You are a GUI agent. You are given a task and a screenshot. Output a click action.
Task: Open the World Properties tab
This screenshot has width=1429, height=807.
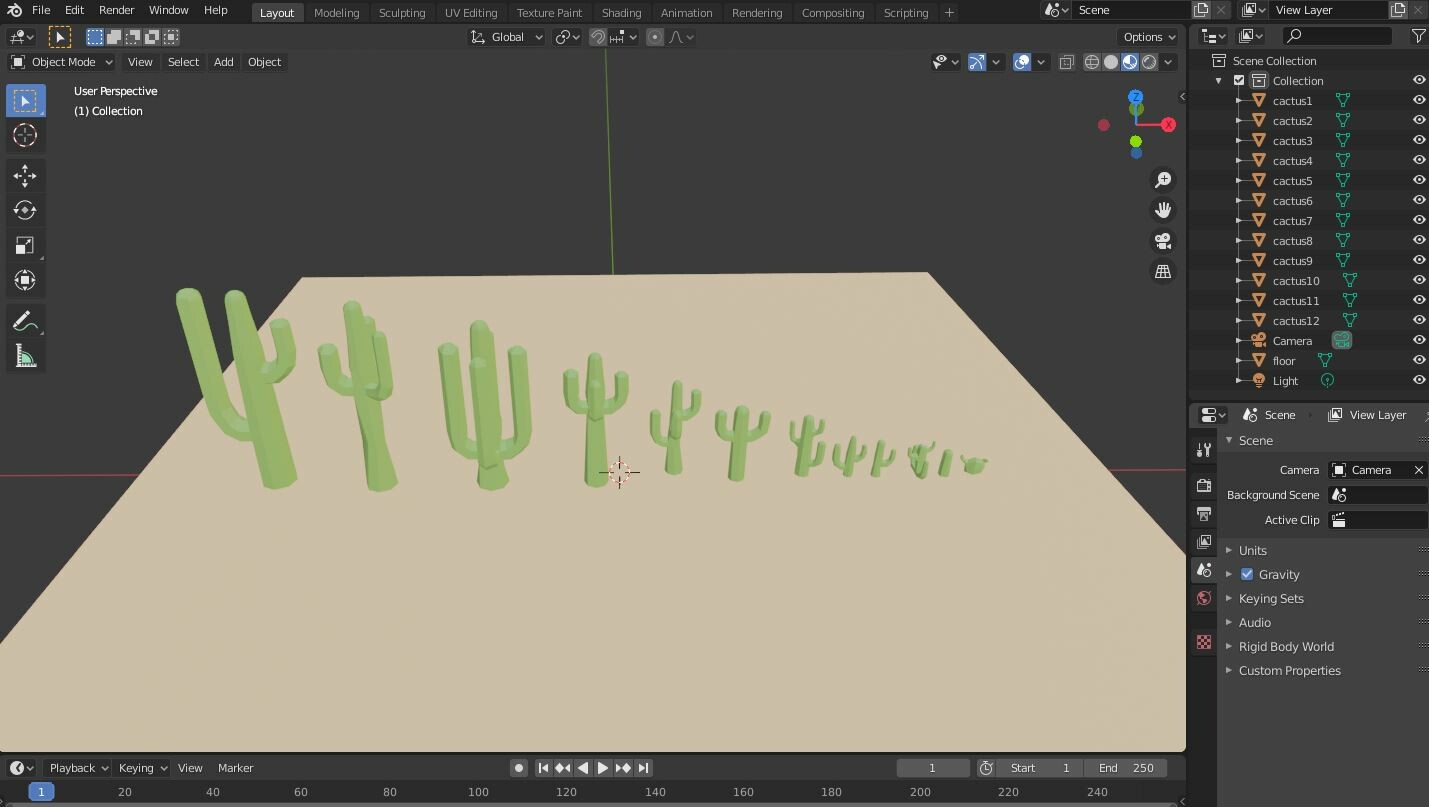coord(1202,597)
